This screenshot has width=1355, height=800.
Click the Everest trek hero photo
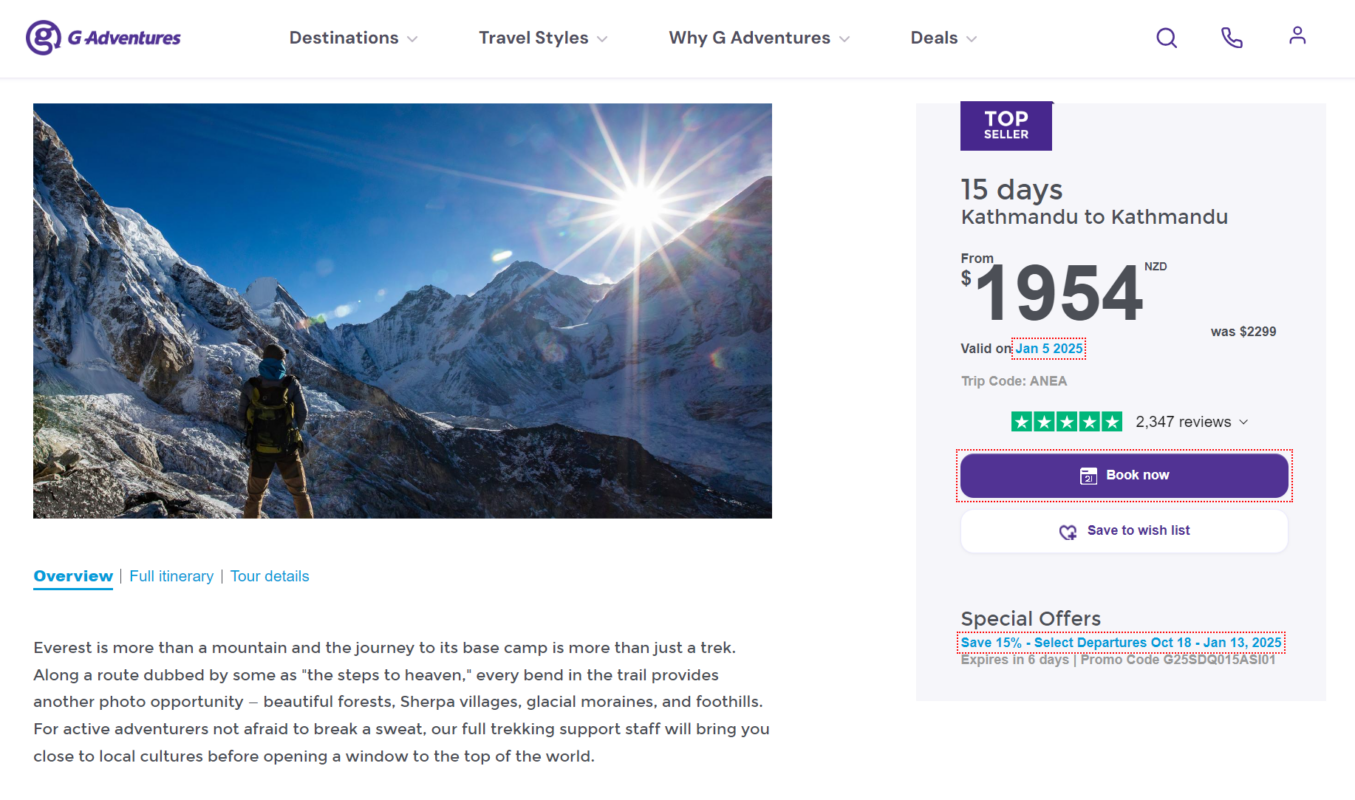402,311
